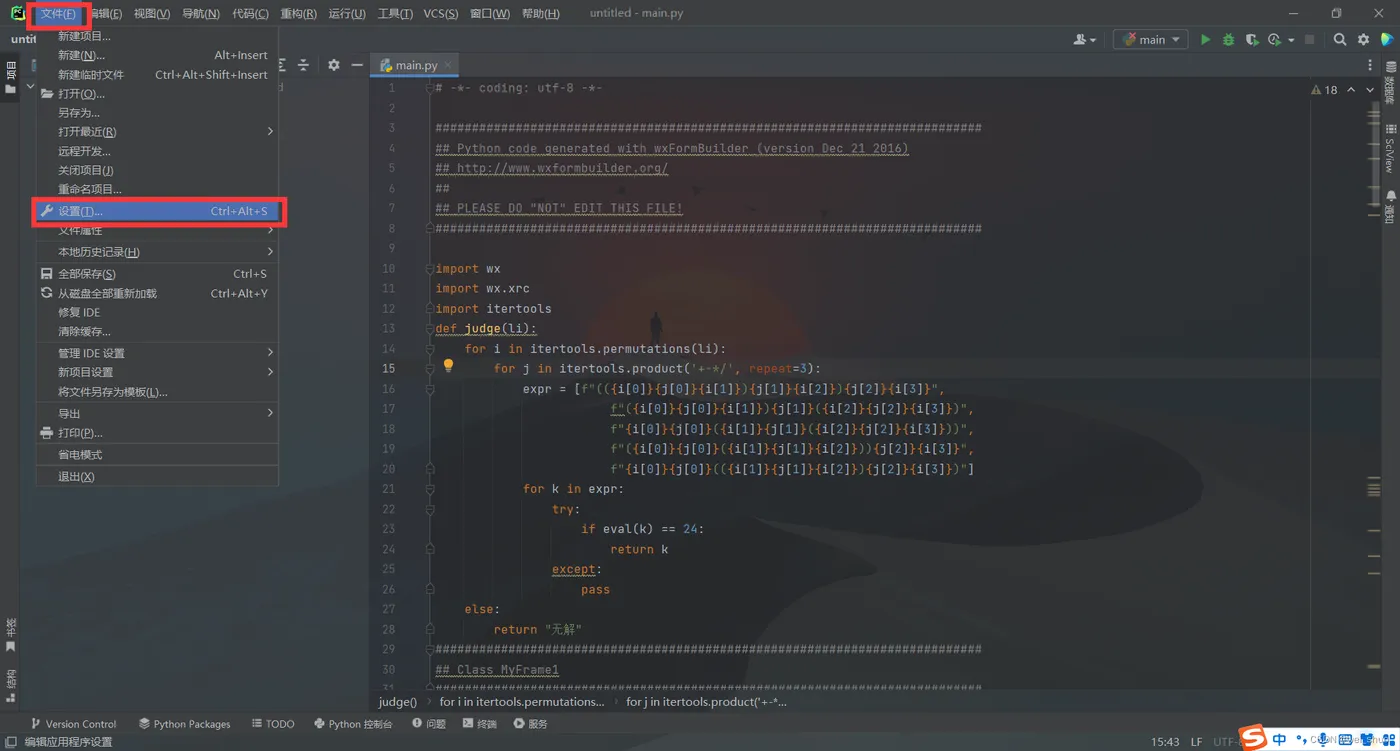Image resolution: width=1400 pixels, height=751 pixels.
Task: Expand the 导出 submenu
Action: (157, 413)
